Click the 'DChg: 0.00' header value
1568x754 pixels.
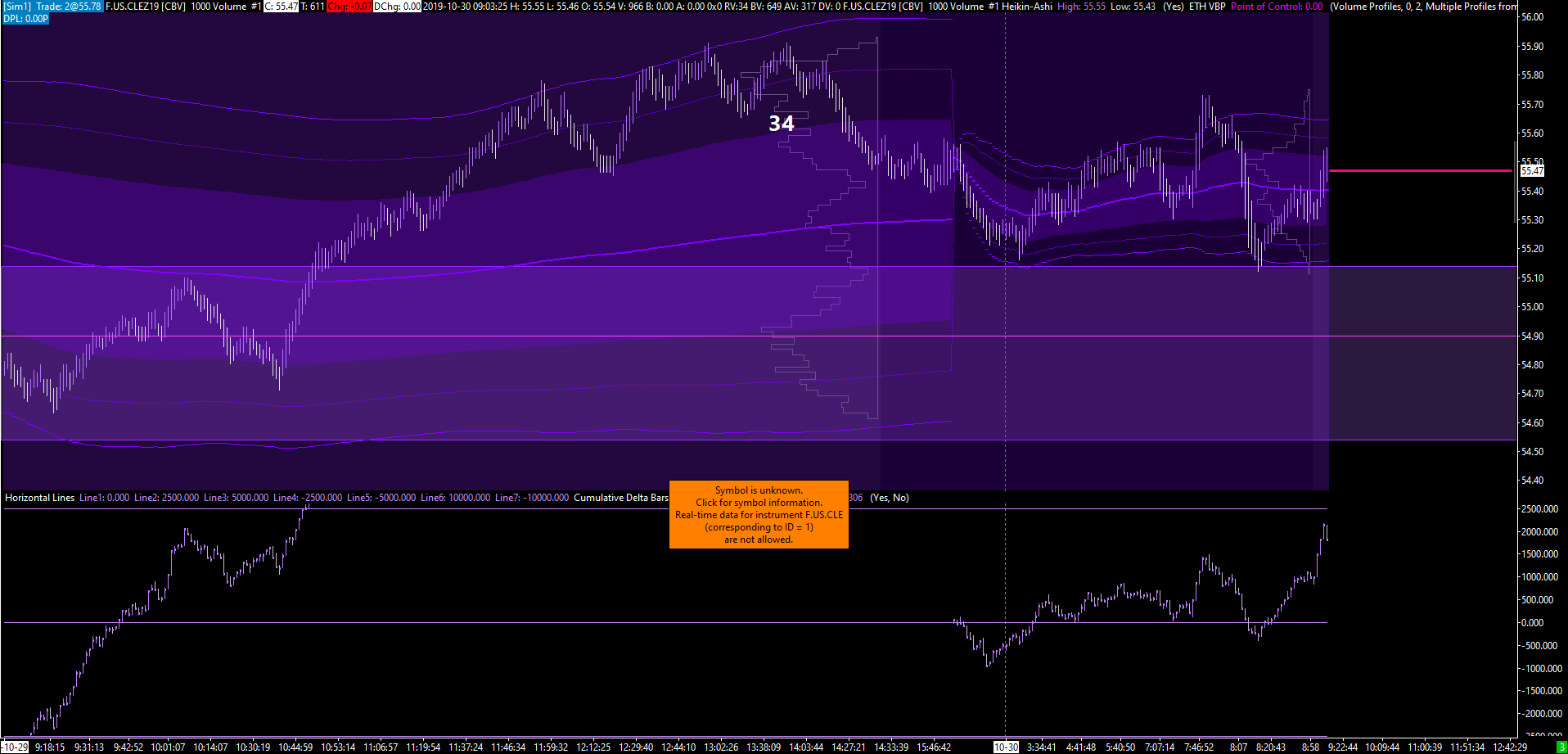point(398,7)
